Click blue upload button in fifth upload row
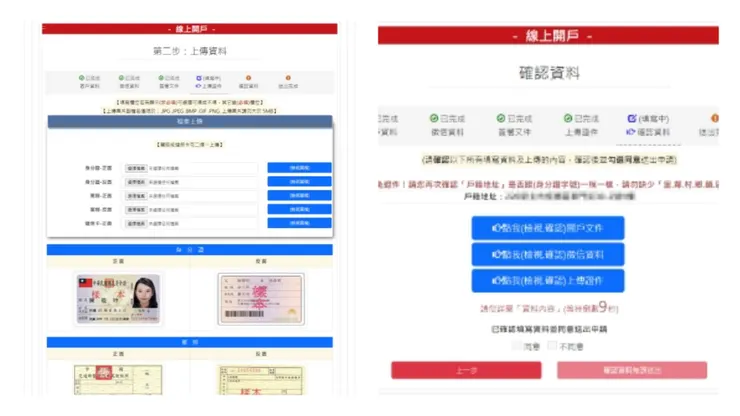 (299, 223)
